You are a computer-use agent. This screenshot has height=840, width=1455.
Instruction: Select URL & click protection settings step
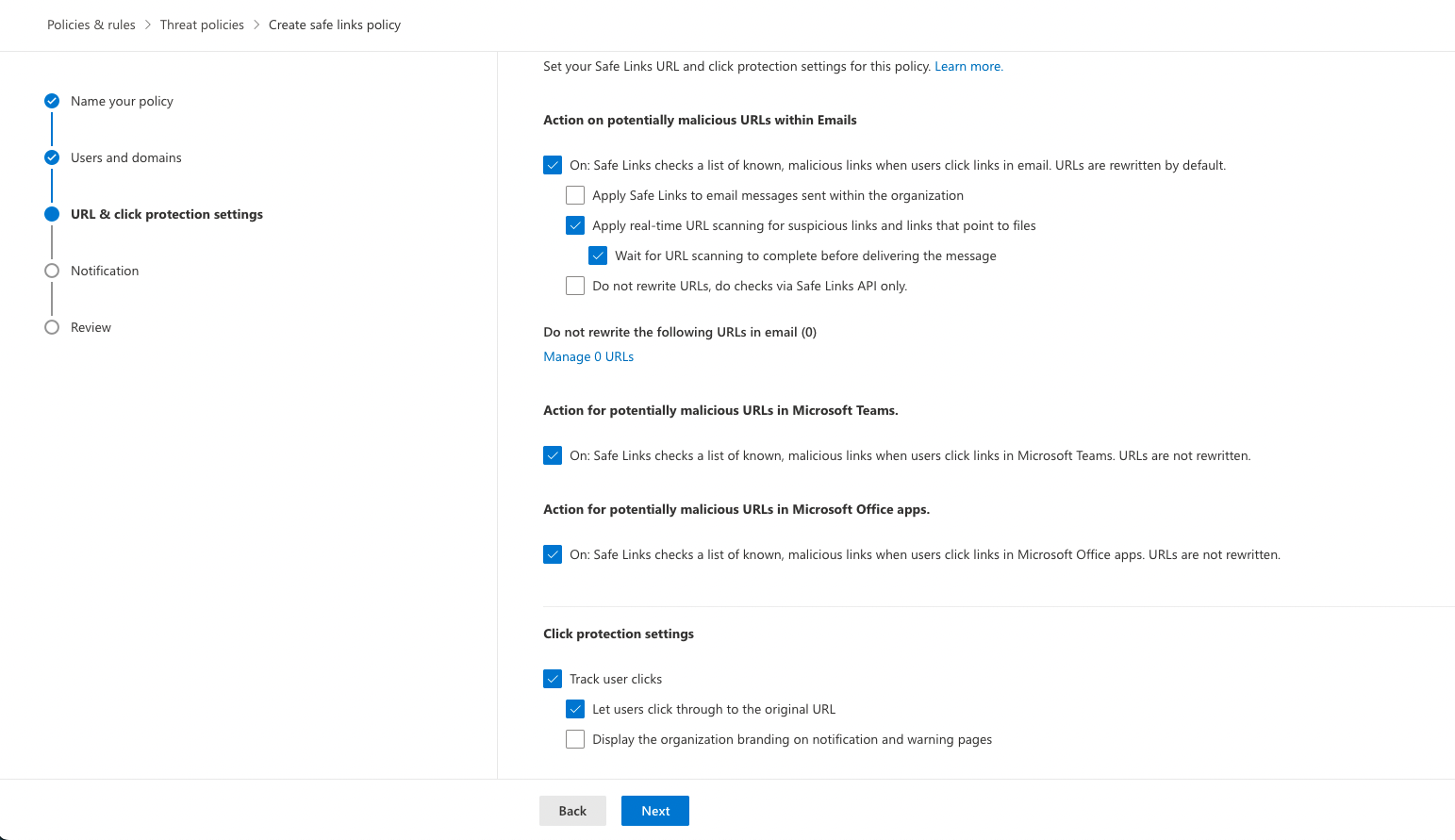(x=167, y=214)
